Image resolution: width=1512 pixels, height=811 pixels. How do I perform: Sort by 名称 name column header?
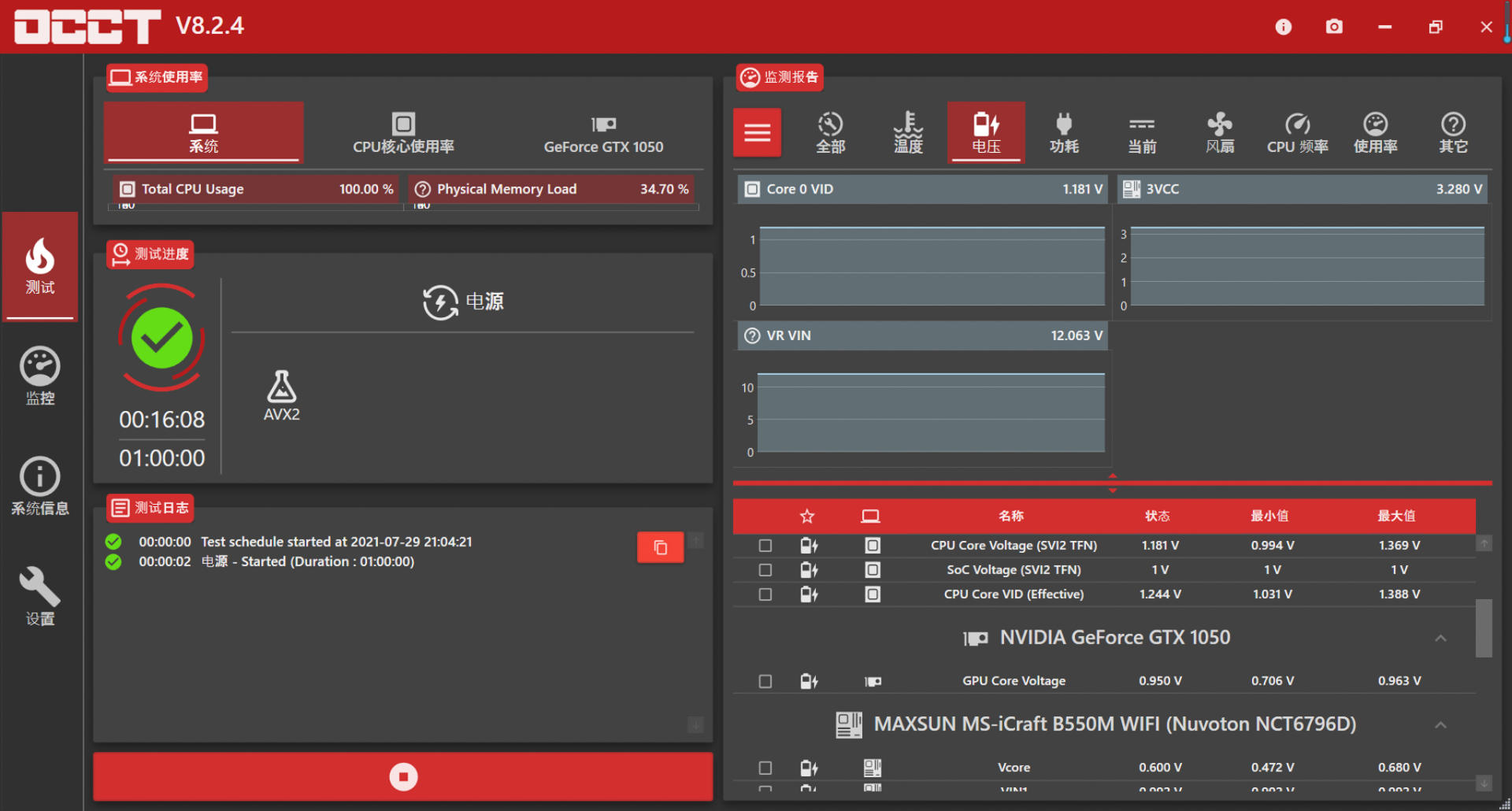click(1011, 517)
